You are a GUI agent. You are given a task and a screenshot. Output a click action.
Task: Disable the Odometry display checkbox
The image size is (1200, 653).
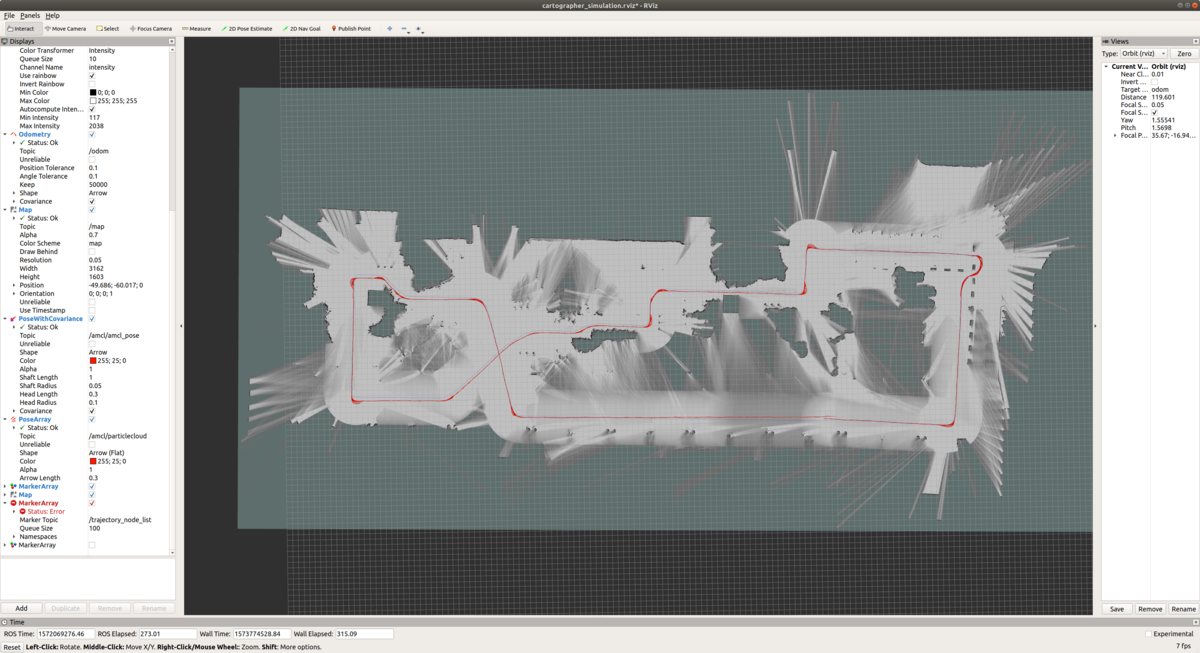pyautogui.click(x=92, y=134)
